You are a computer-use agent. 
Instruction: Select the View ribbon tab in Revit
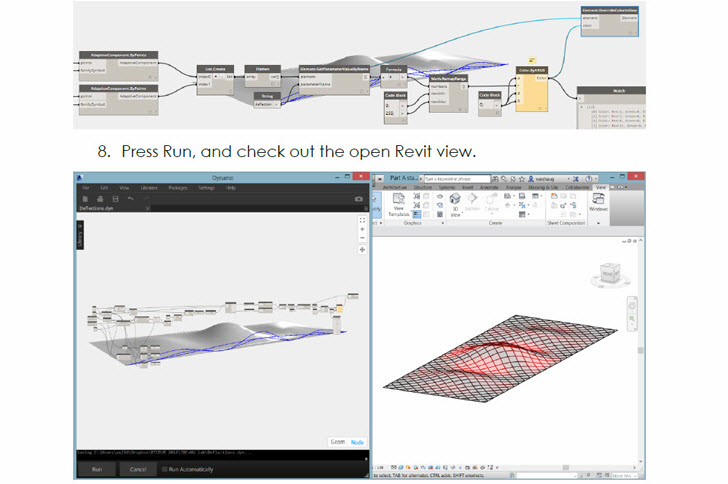[601, 187]
